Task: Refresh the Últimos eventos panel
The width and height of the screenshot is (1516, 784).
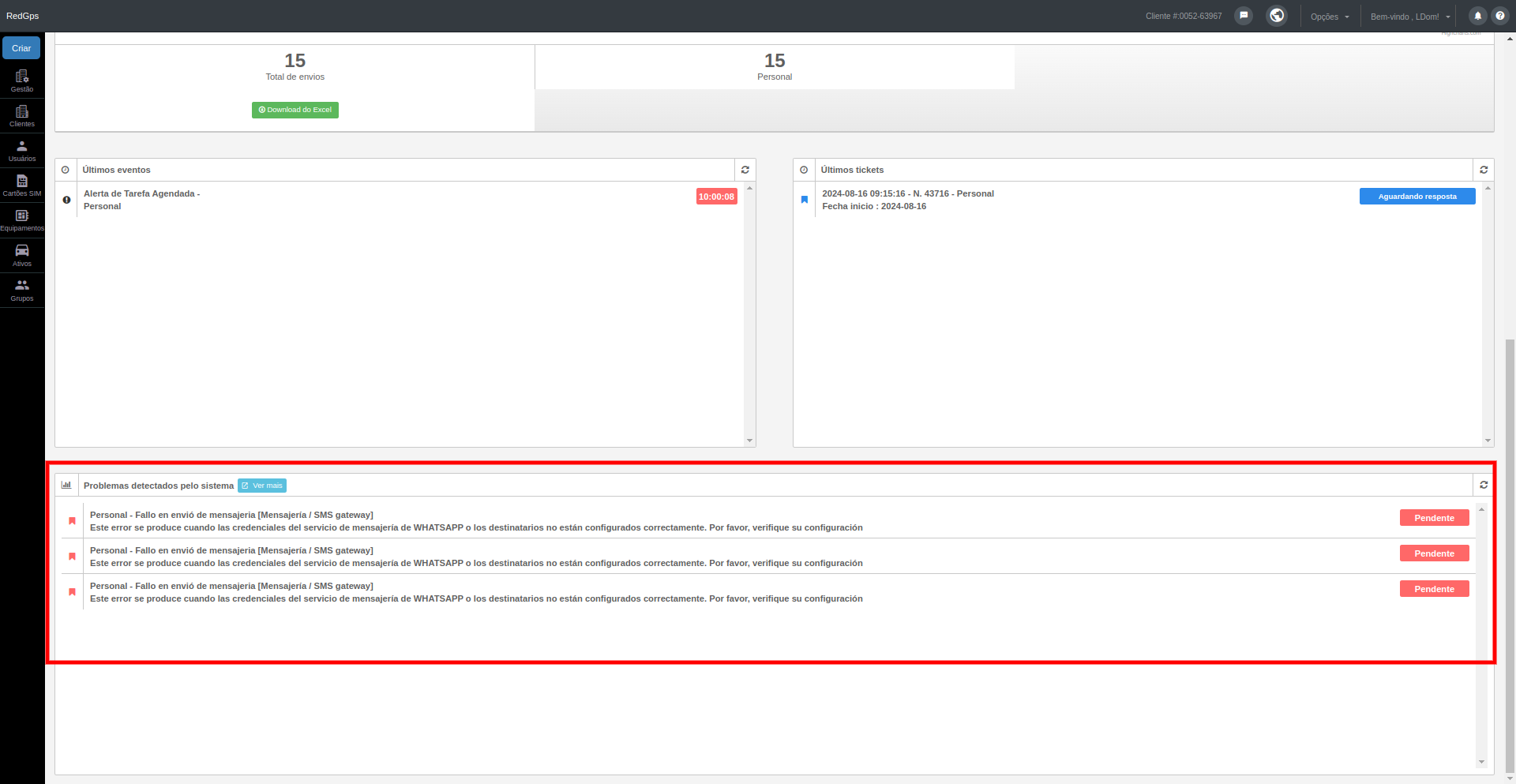Action: pos(745,170)
